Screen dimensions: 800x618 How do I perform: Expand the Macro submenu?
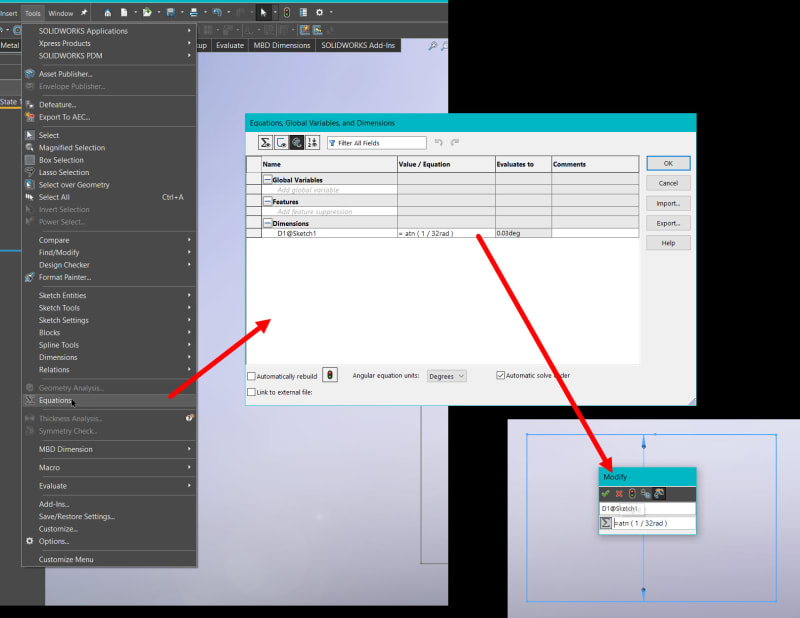pyautogui.click(x=109, y=467)
